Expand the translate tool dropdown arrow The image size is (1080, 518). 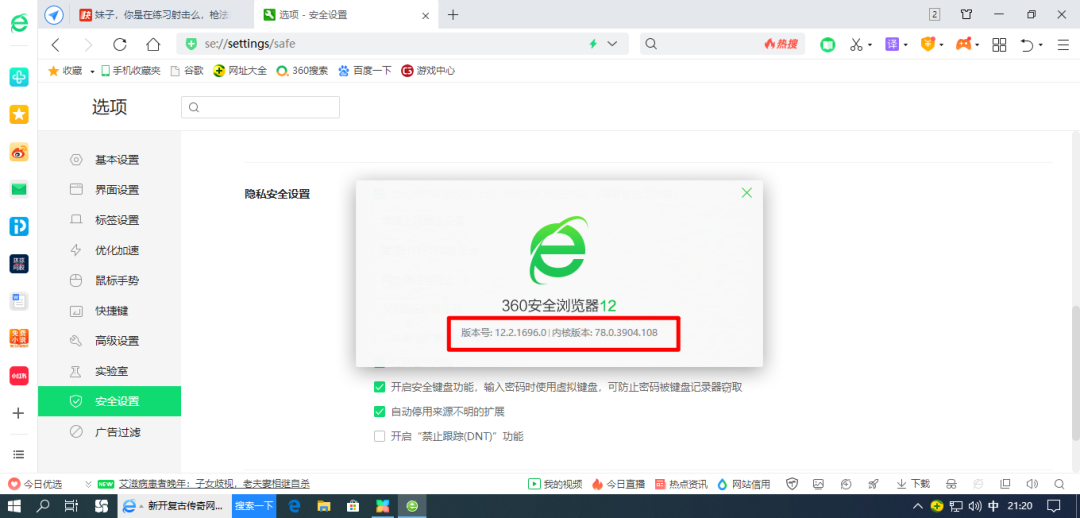pyautogui.click(x=906, y=45)
